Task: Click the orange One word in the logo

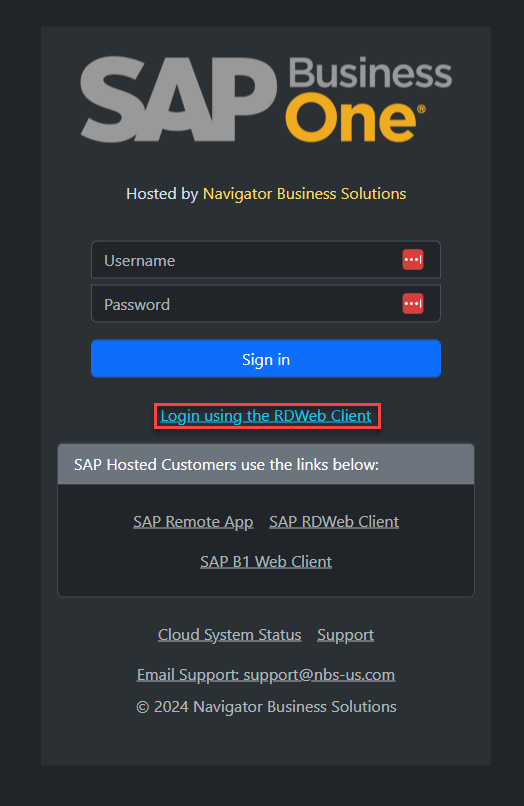Action: (x=350, y=118)
